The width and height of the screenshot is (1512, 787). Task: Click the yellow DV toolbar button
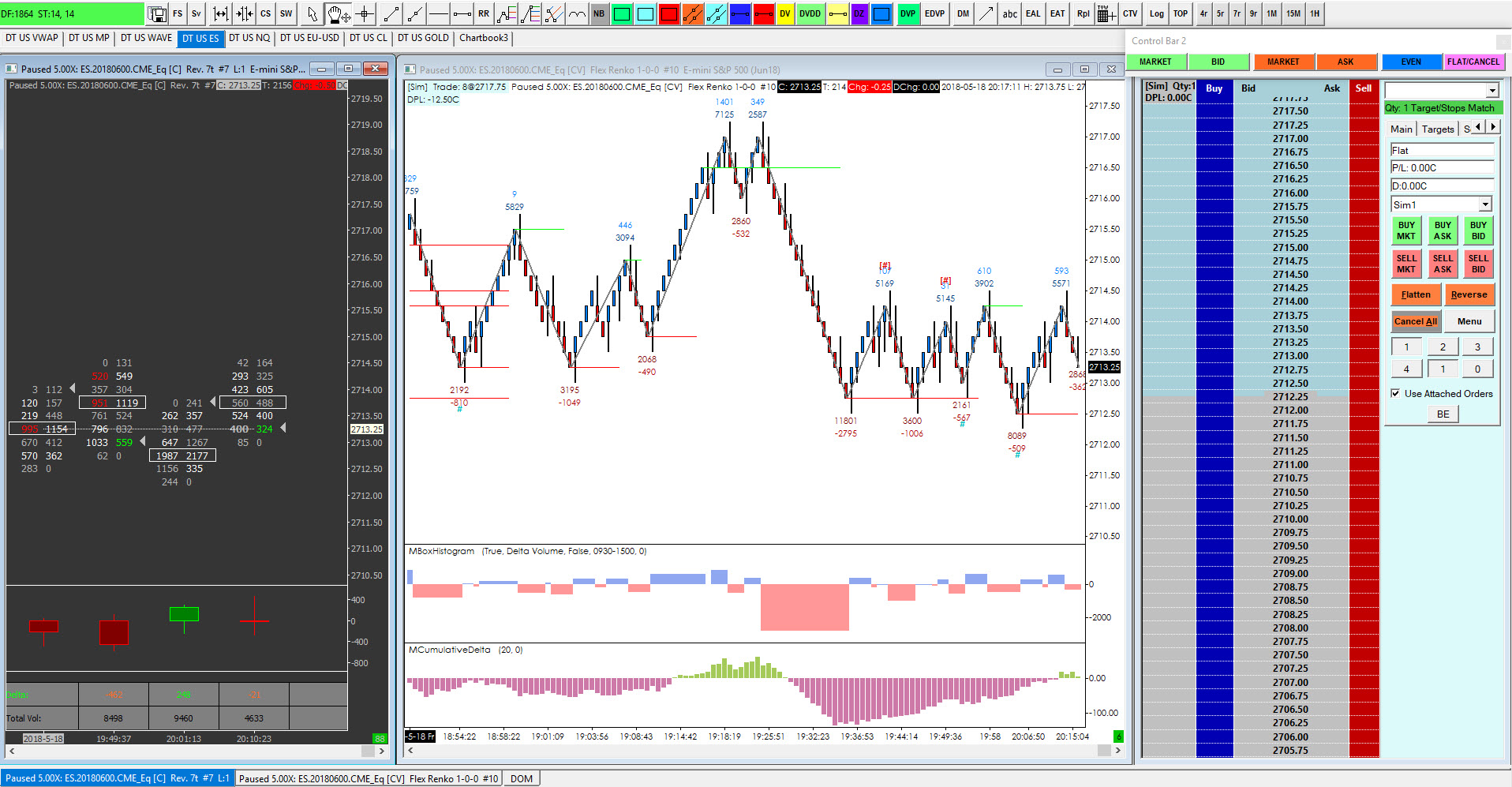pos(785,13)
